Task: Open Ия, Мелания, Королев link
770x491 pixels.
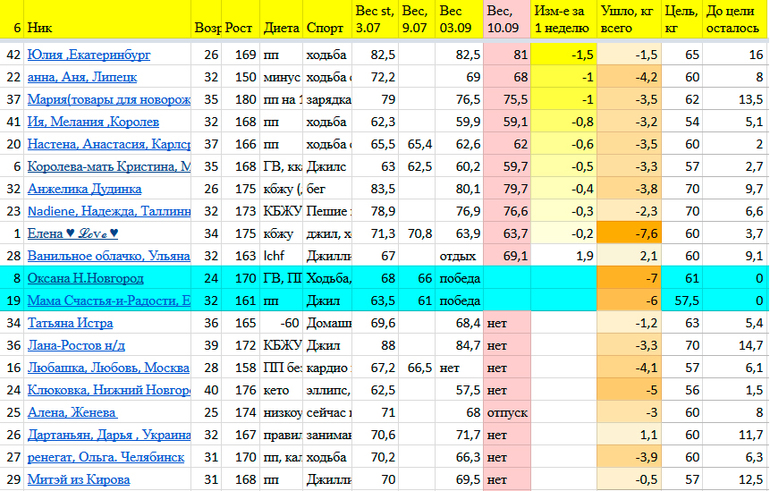Action: [92, 122]
